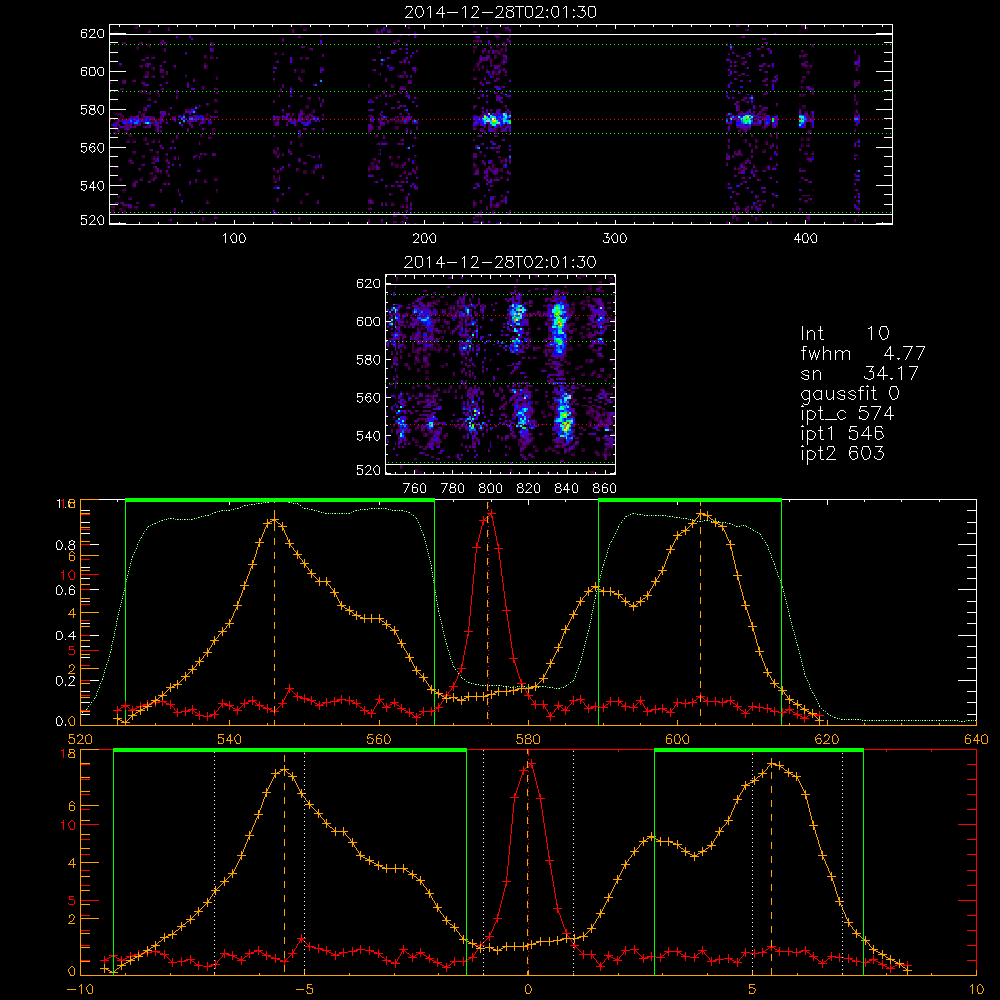Click x-axis tick 300 on top spectrogram
This screenshot has height=1000, width=1000.
pyautogui.click(x=615, y=239)
